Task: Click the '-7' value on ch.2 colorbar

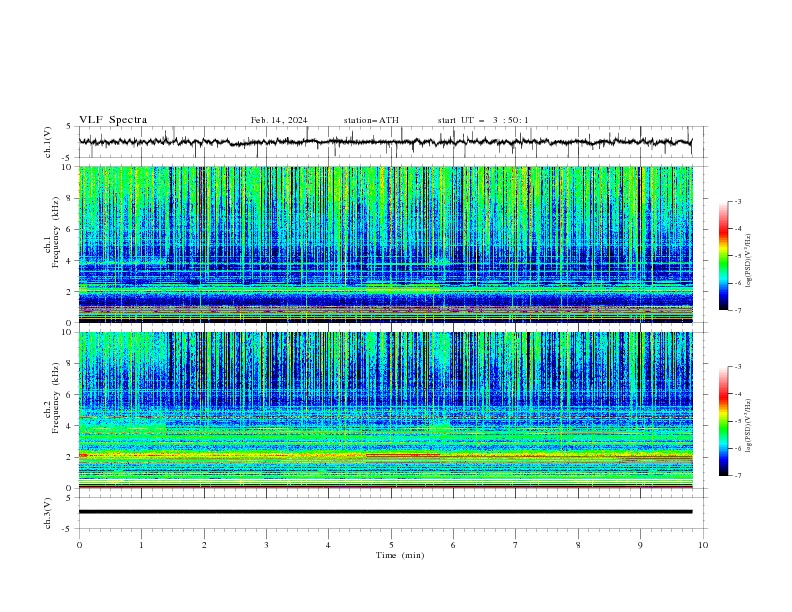Action: coord(738,476)
